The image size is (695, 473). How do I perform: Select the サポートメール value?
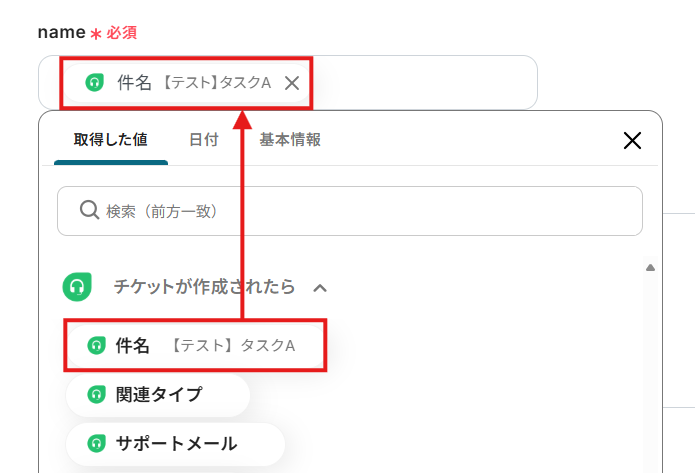[x=176, y=442]
